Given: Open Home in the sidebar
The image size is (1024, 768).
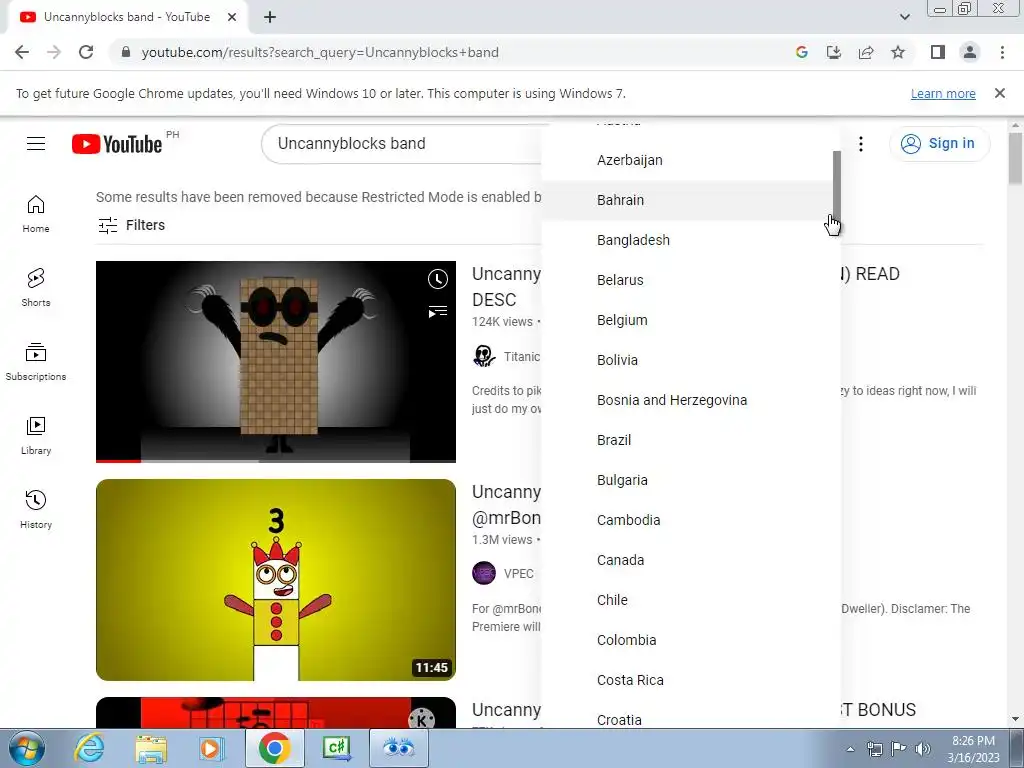Looking at the screenshot, I should coord(36,214).
